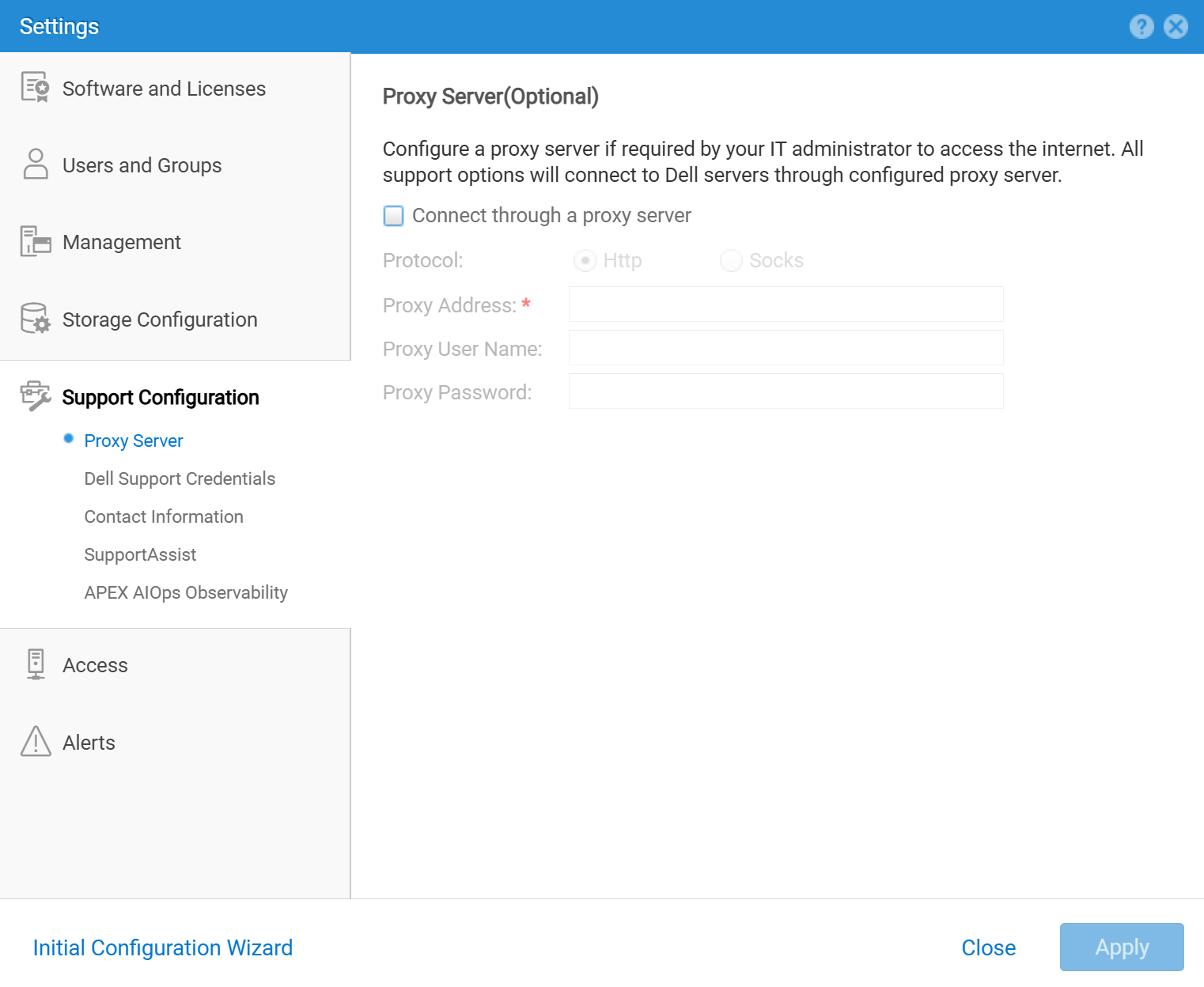Viewport: 1204px width, 987px height.
Task: Expand the Alerts settings section
Action: point(89,743)
